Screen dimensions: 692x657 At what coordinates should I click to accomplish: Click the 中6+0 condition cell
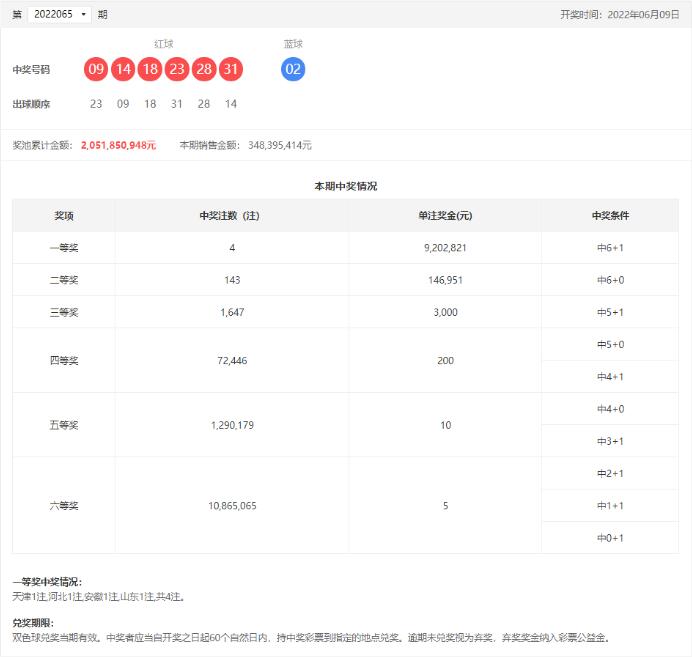[610, 280]
